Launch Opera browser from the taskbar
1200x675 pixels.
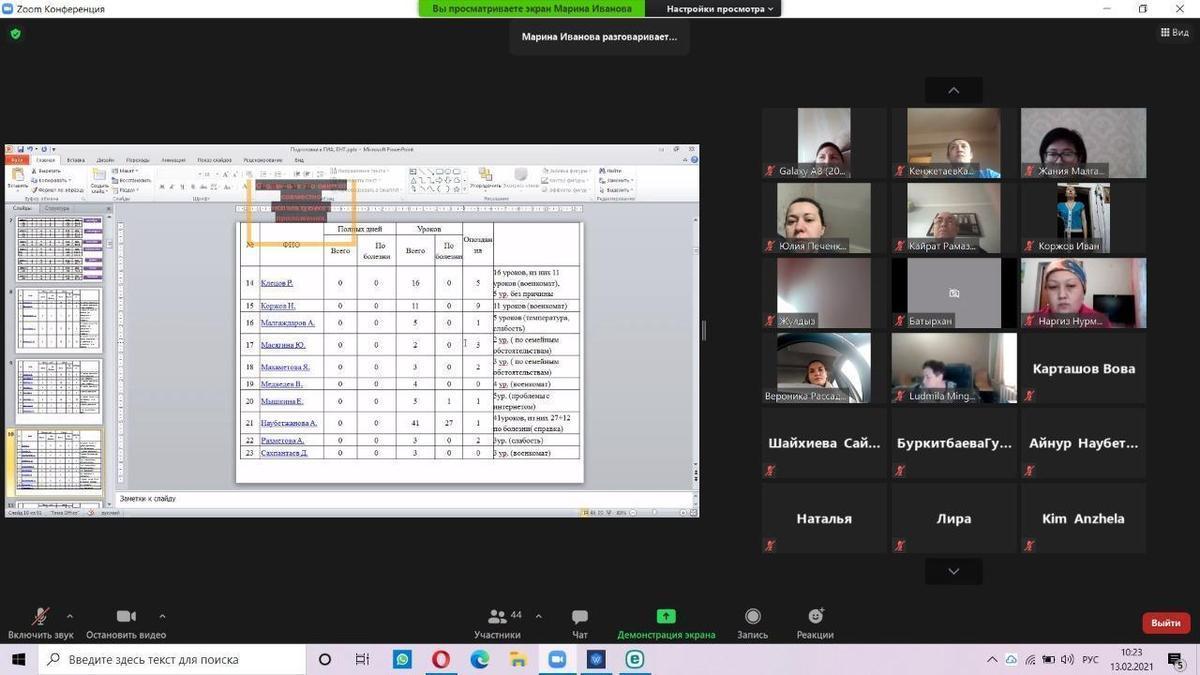(x=441, y=659)
